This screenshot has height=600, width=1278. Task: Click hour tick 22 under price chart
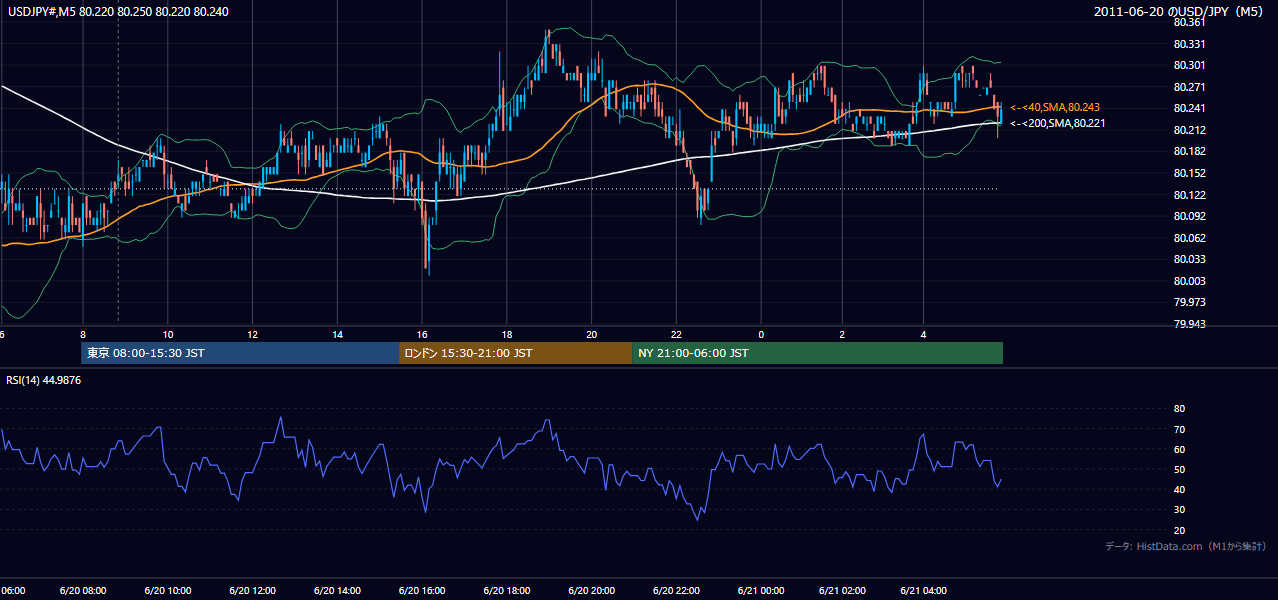pyautogui.click(x=677, y=335)
